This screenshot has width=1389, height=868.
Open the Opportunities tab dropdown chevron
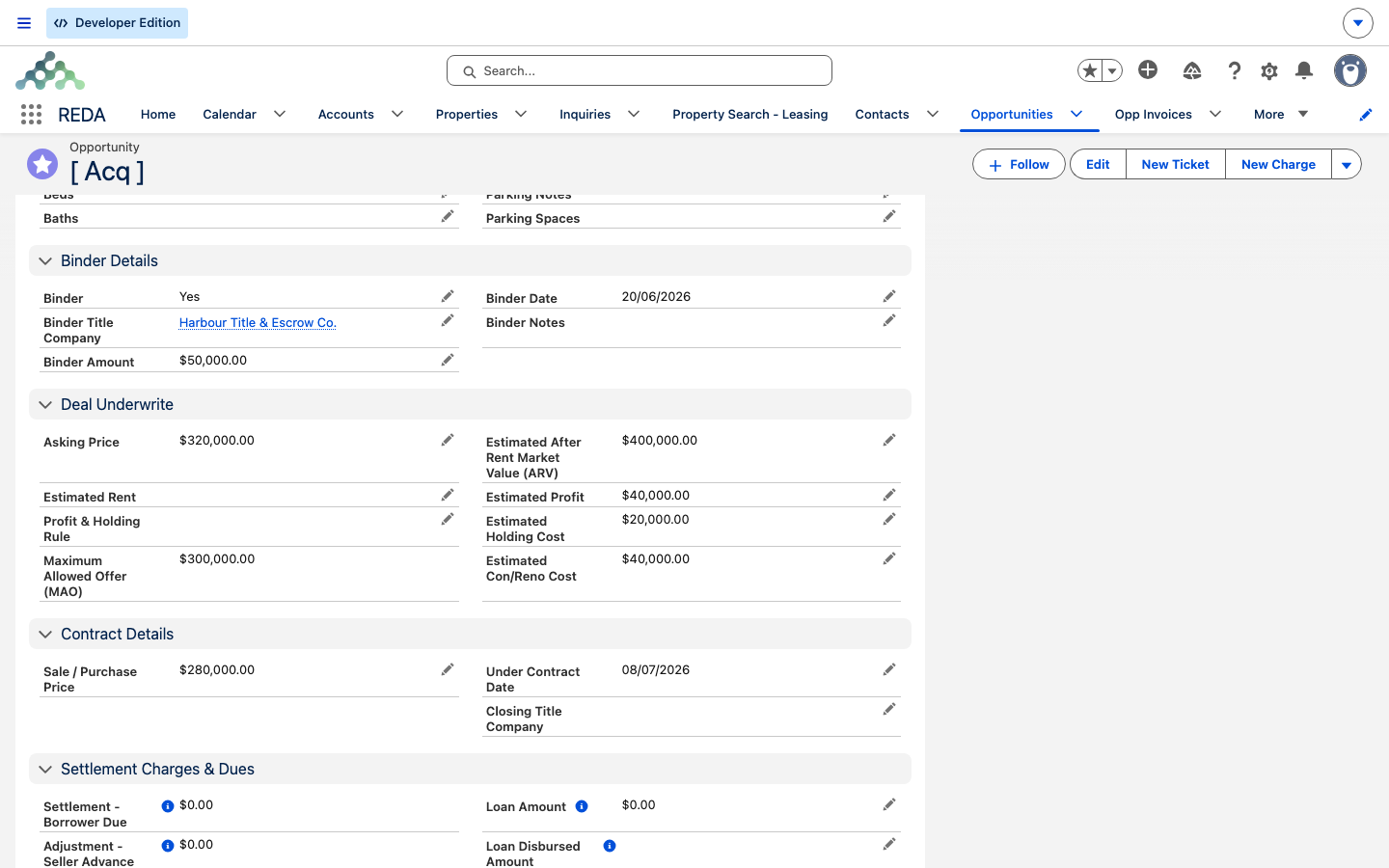click(x=1076, y=114)
